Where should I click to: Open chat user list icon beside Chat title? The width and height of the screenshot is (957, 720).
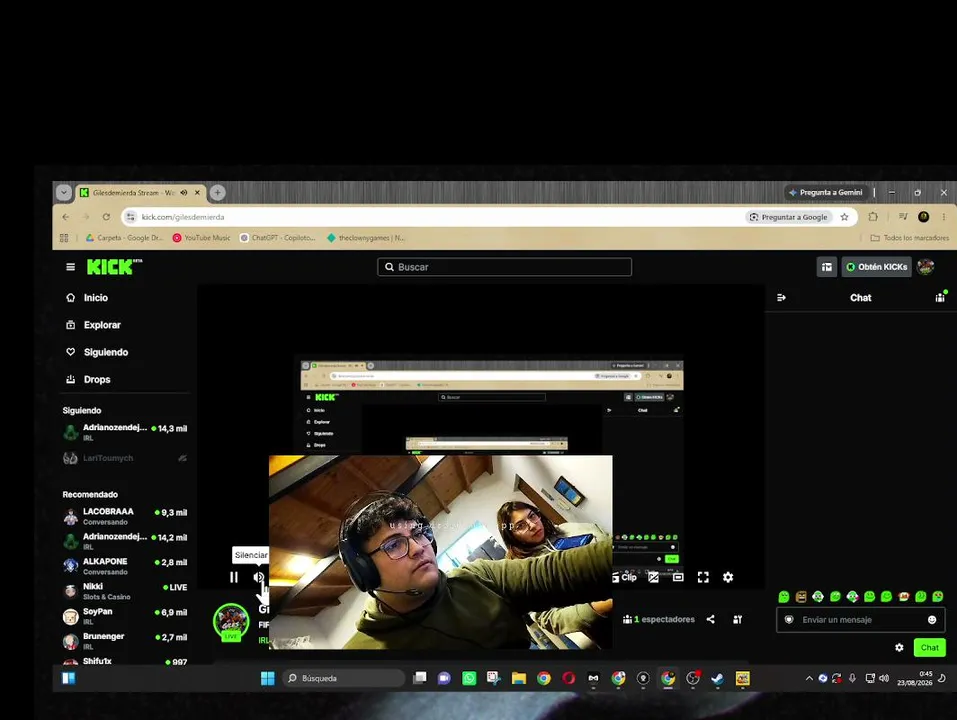(940, 298)
